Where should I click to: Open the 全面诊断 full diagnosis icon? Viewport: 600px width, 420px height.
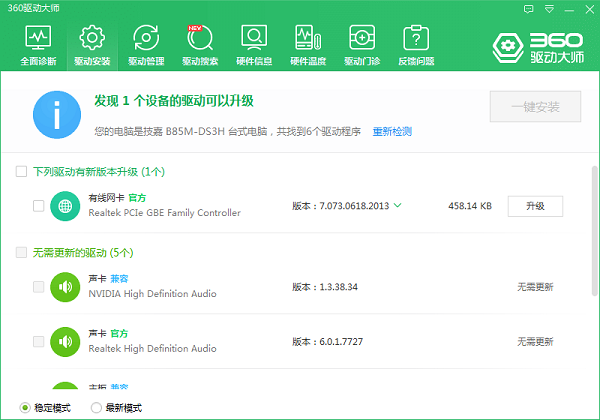coord(37,45)
